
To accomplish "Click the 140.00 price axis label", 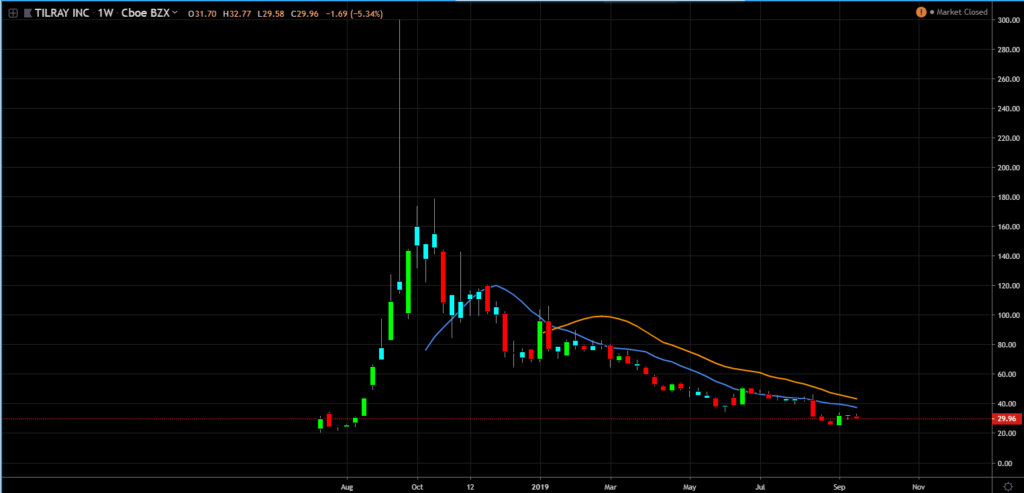I will tap(1008, 256).
